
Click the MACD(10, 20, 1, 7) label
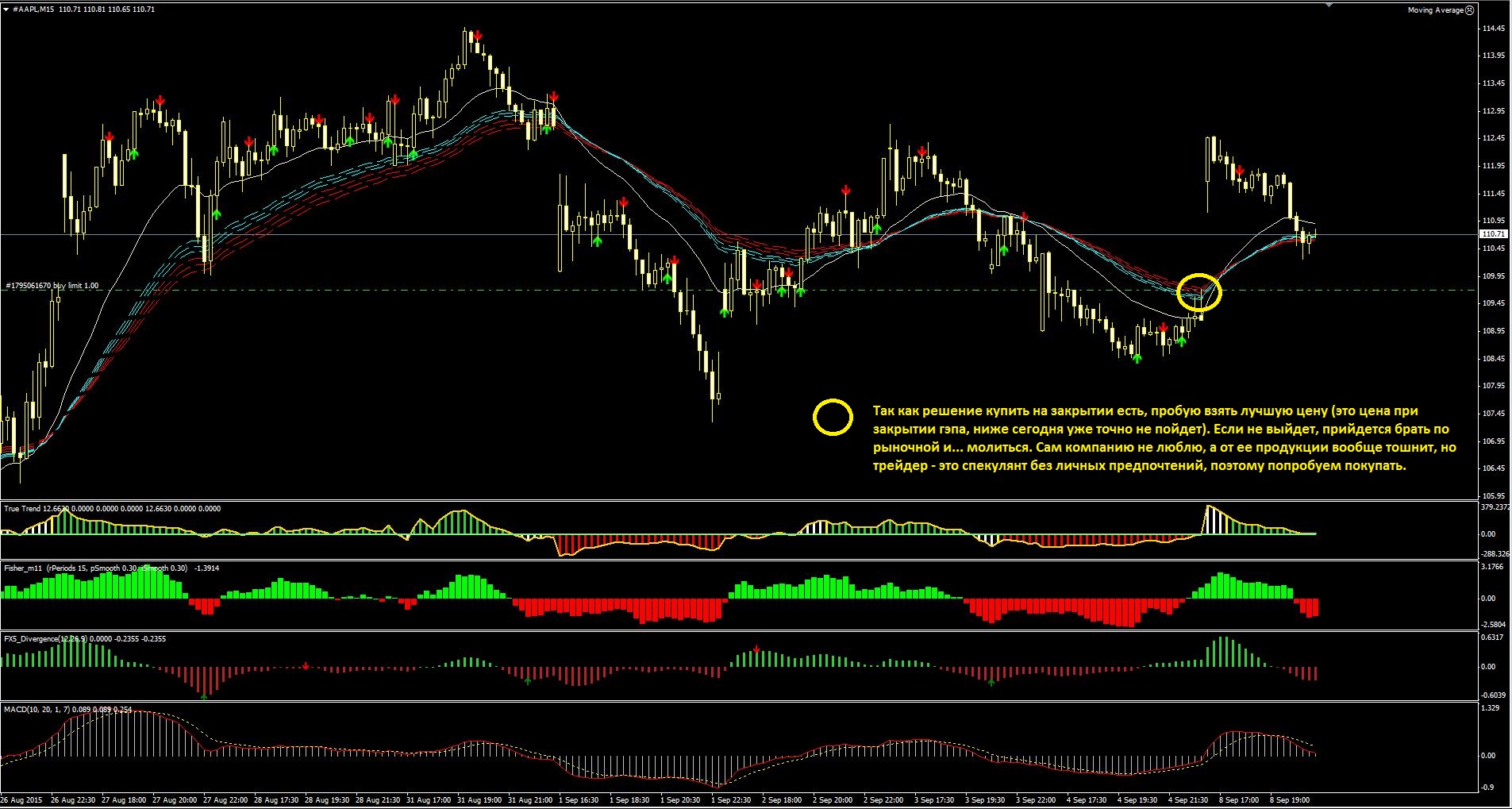[37, 710]
